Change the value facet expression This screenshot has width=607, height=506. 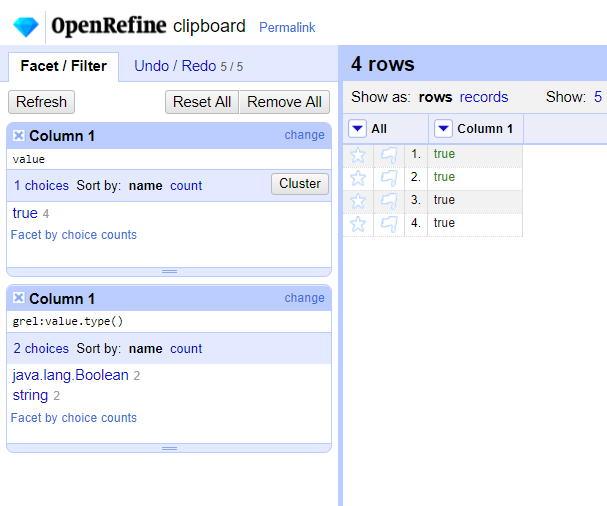click(304, 135)
